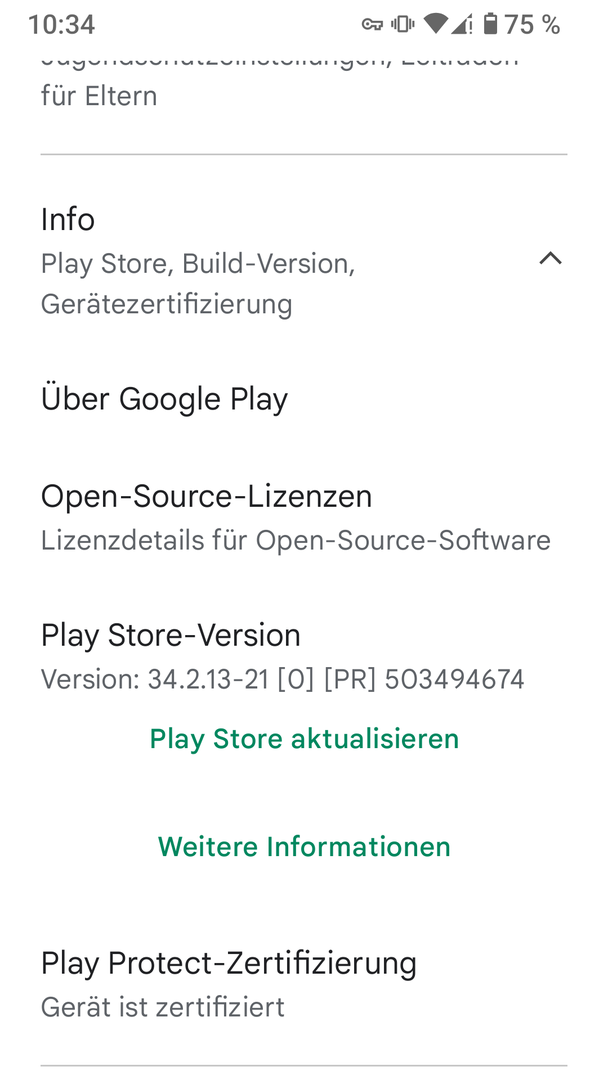
Task: Tap the VPN key icon in status bar
Action: (373, 24)
